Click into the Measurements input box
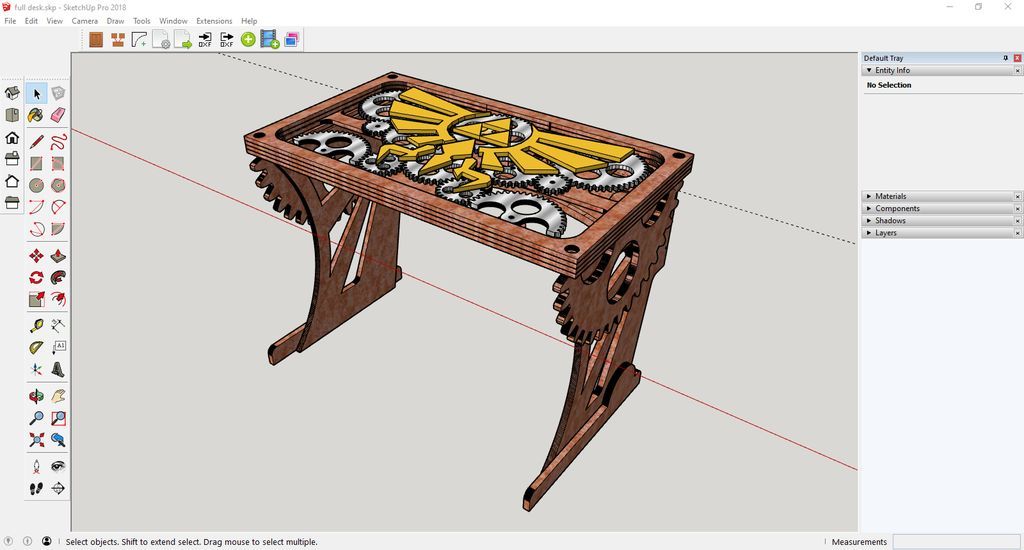The image size is (1024, 550). [955, 542]
